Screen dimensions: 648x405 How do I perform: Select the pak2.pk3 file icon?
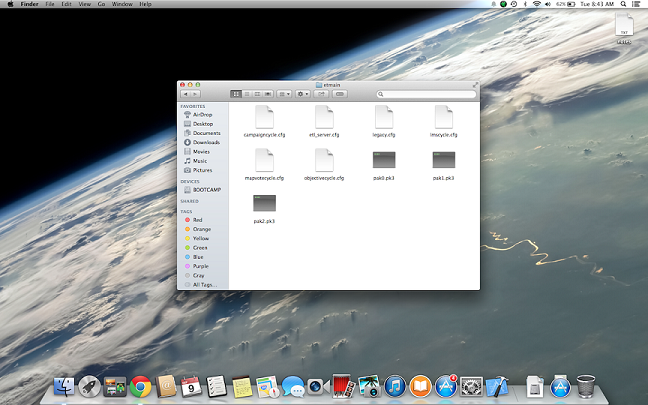(264, 203)
